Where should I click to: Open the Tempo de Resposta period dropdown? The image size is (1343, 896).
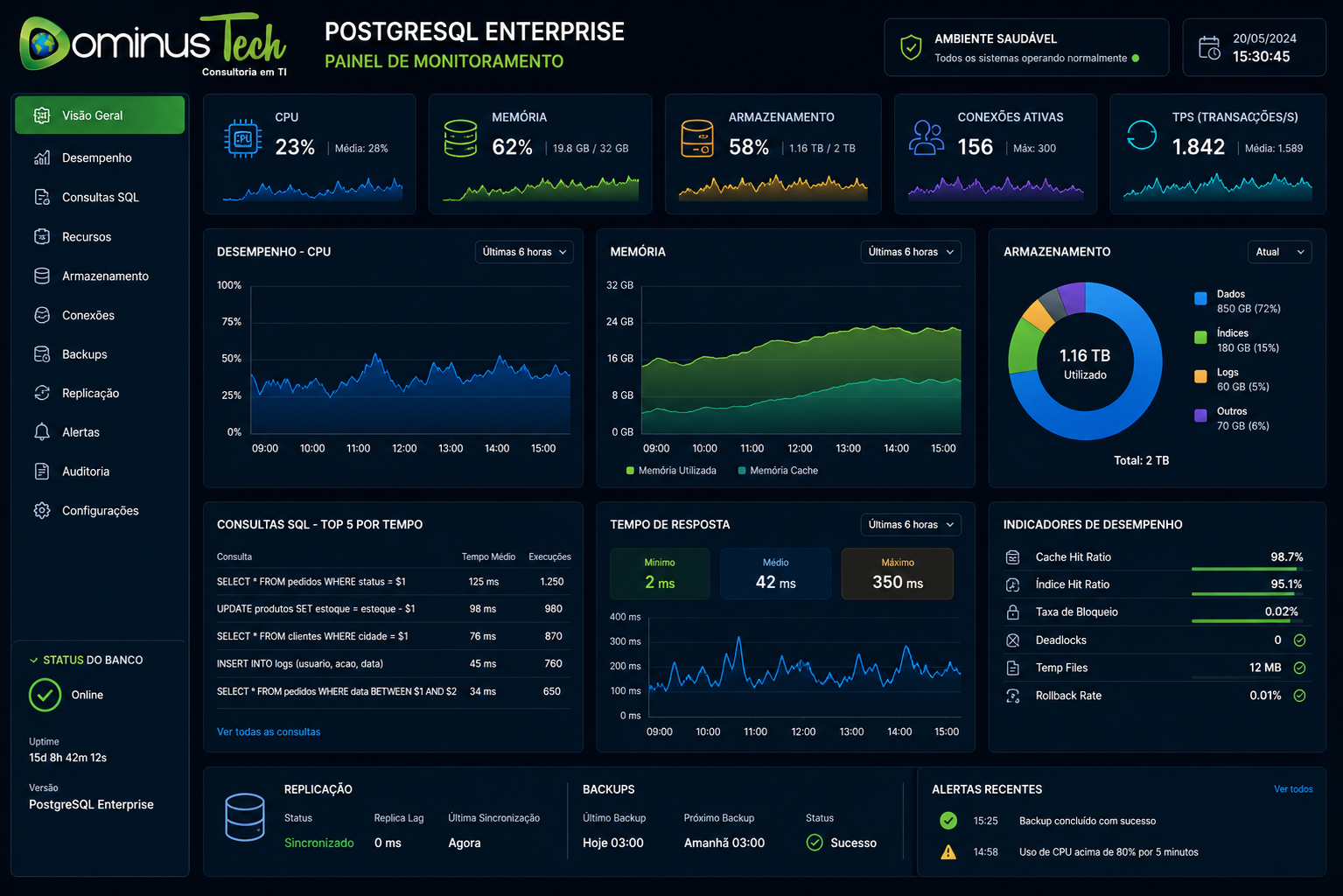(911, 525)
